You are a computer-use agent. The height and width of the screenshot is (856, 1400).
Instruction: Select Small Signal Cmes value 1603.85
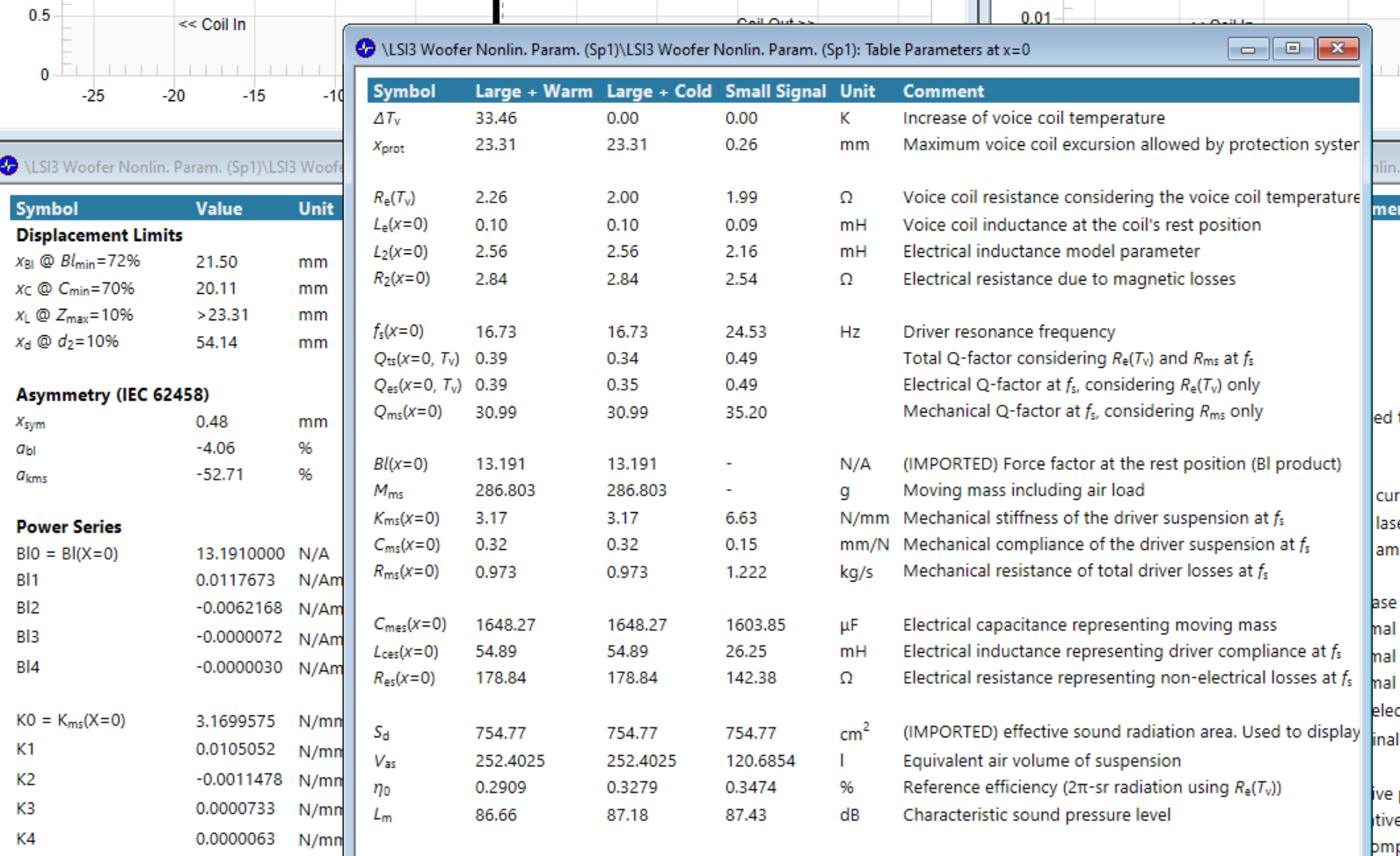[755, 625]
